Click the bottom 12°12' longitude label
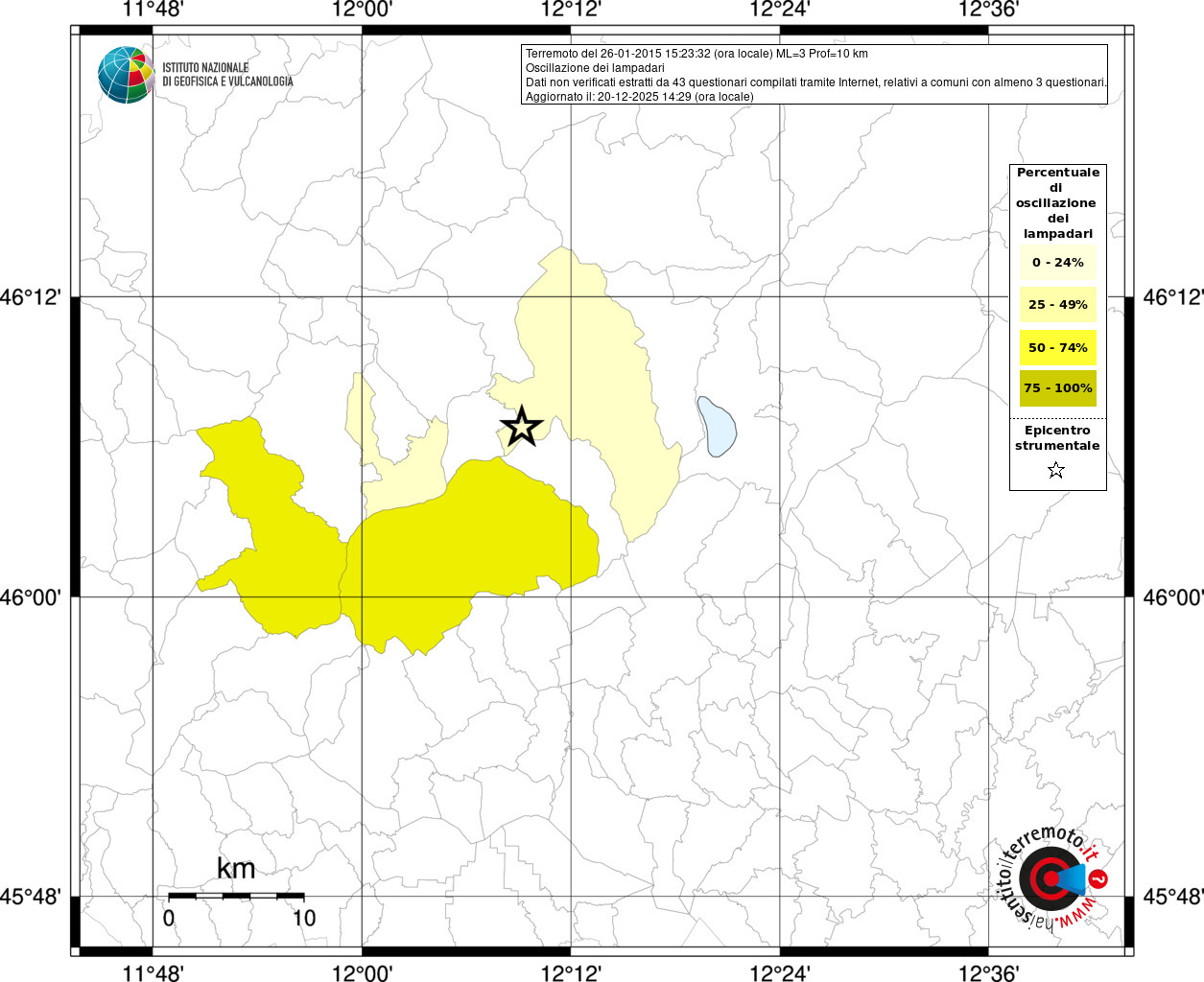The height and width of the screenshot is (982, 1204). coord(571,972)
